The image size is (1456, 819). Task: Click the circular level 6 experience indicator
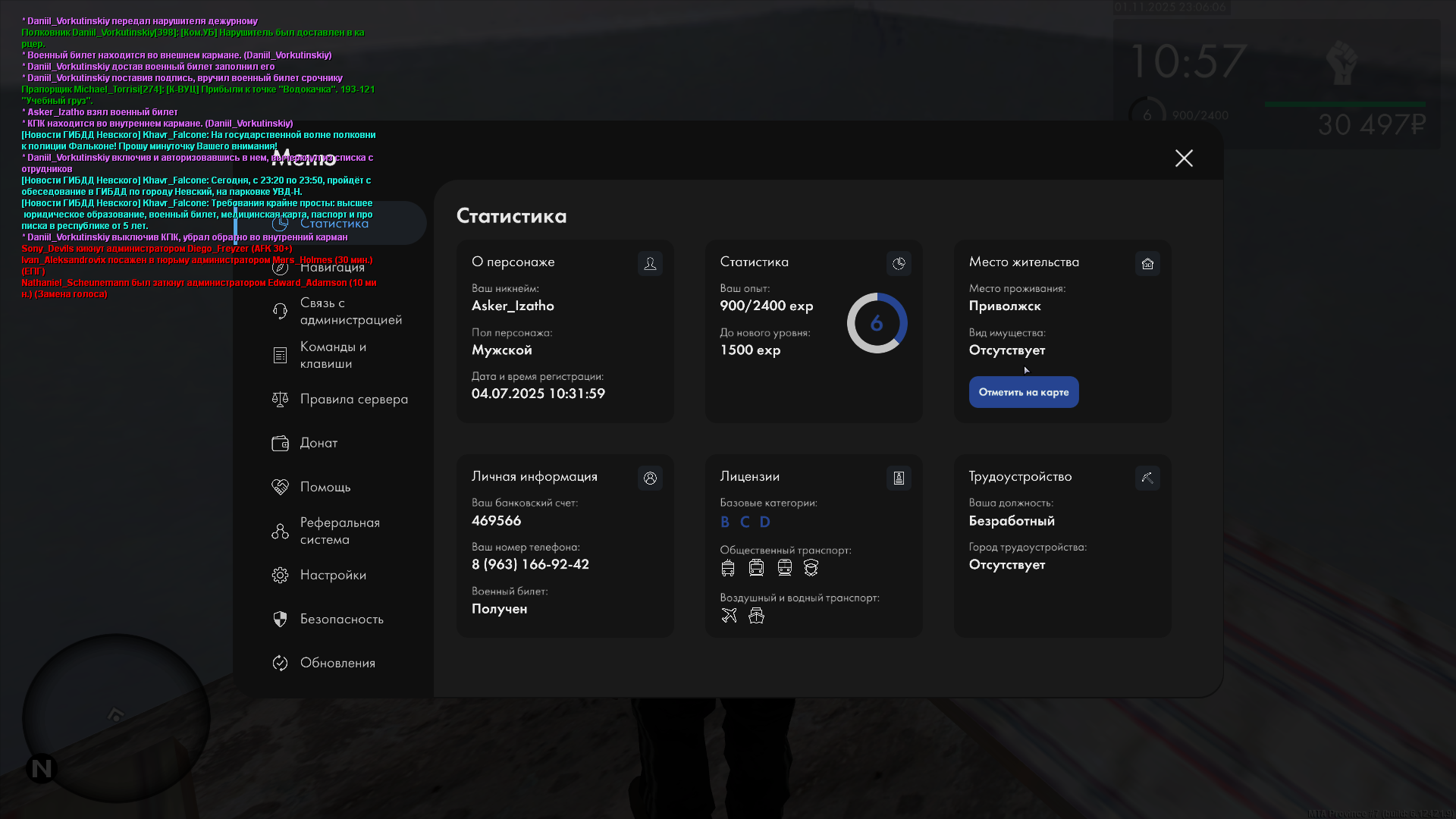(877, 324)
